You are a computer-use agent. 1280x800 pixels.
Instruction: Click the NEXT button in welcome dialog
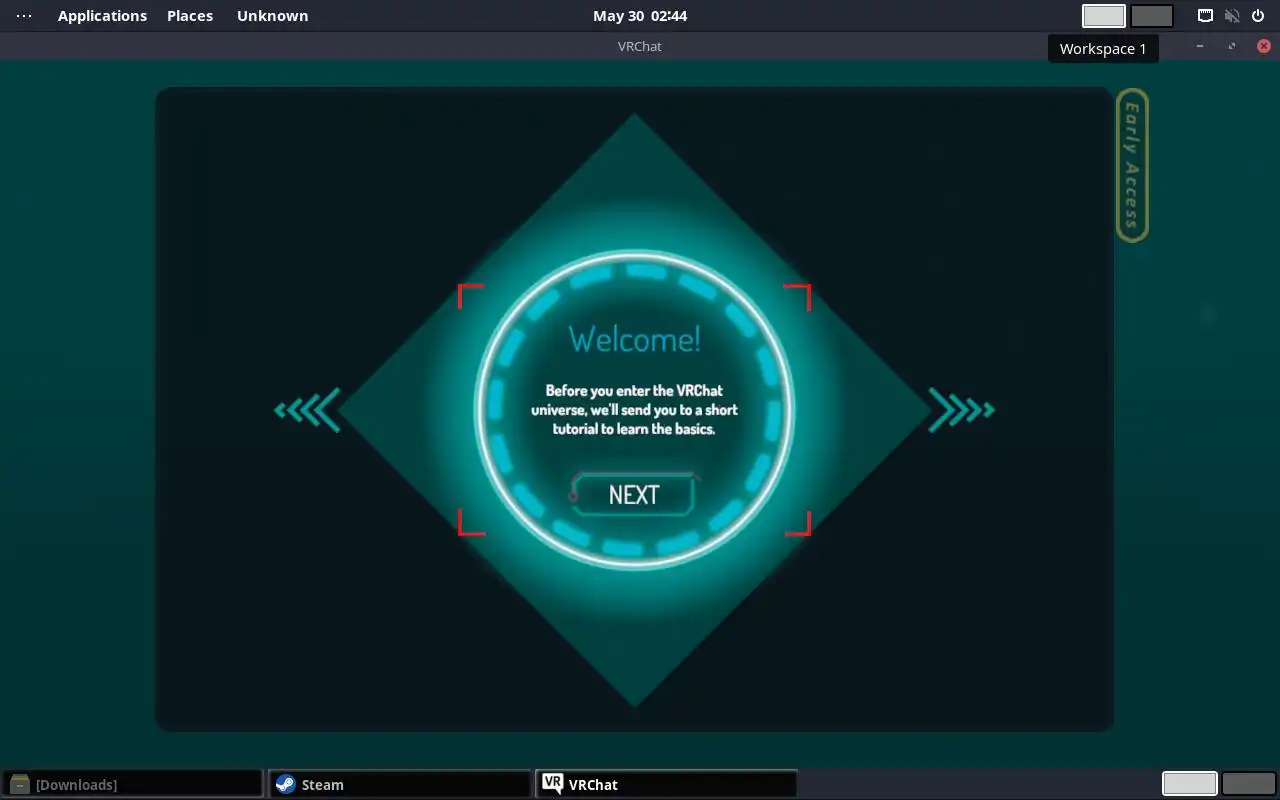tap(633, 494)
